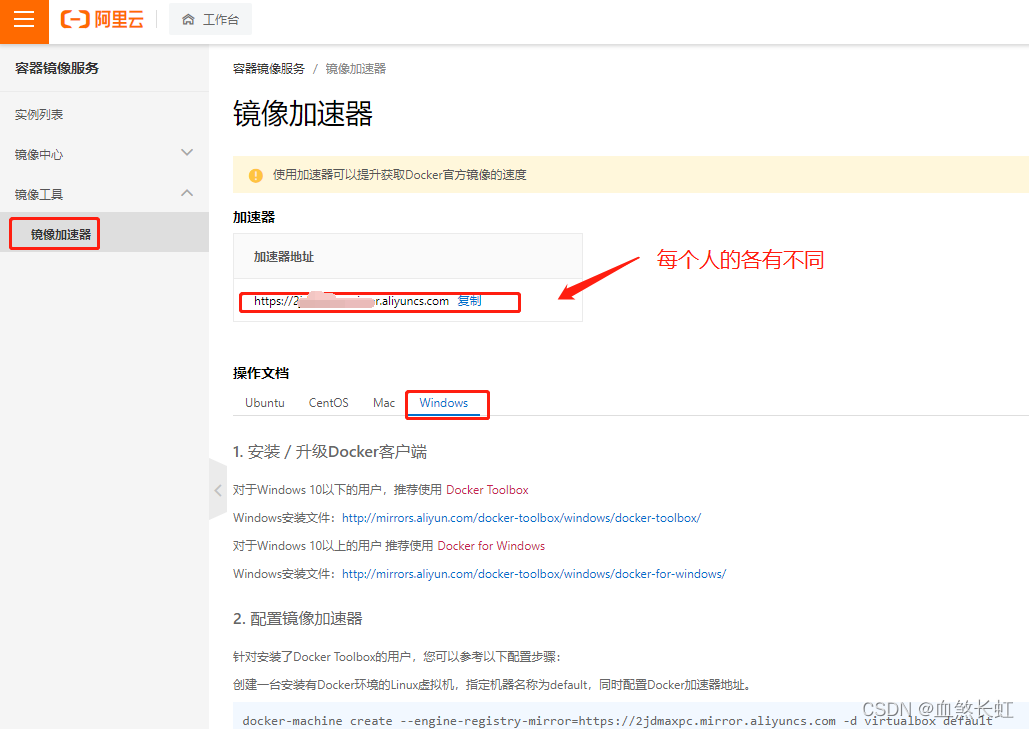The image size is (1029, 729).
Task: Click the '1. 安装 / 升级Docker客户端' heading
Action: pyautogui.click(x=330, y=452)
